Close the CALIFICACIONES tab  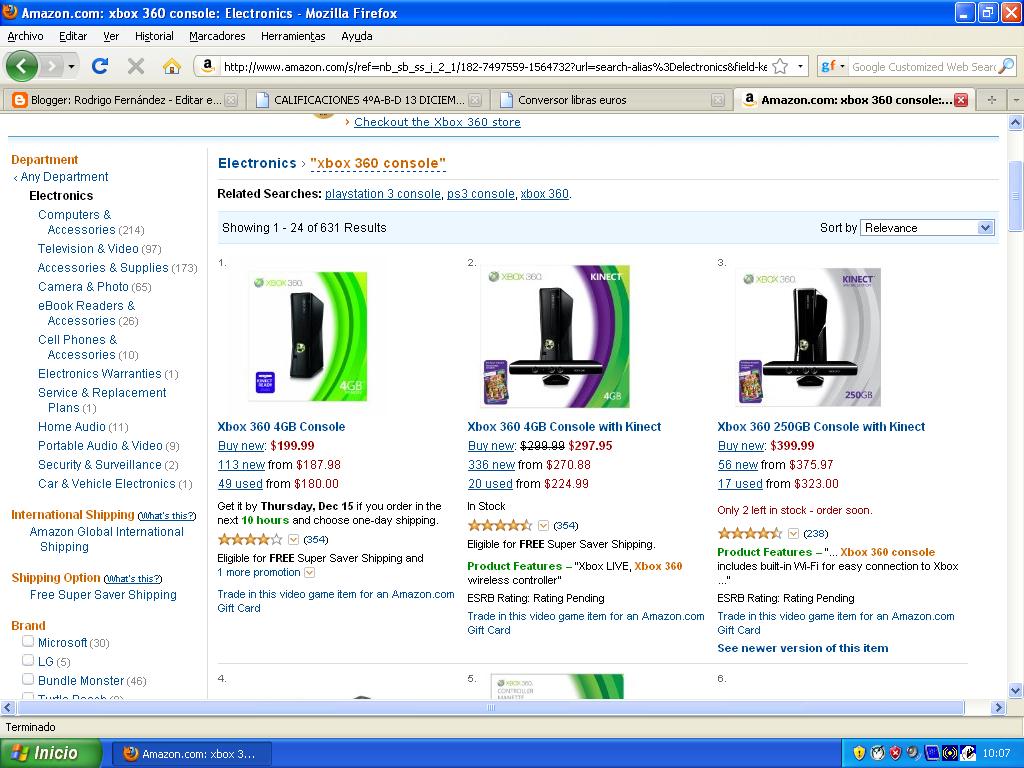click(475, 100)
